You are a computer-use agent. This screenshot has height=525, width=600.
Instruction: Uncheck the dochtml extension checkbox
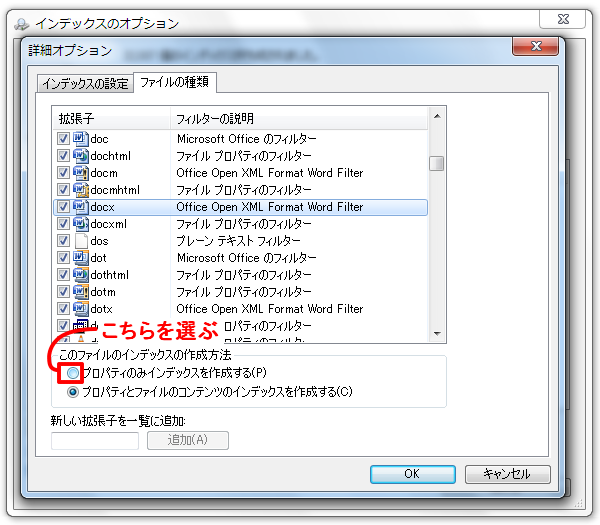pyautogui.click(x=63, y=156)
